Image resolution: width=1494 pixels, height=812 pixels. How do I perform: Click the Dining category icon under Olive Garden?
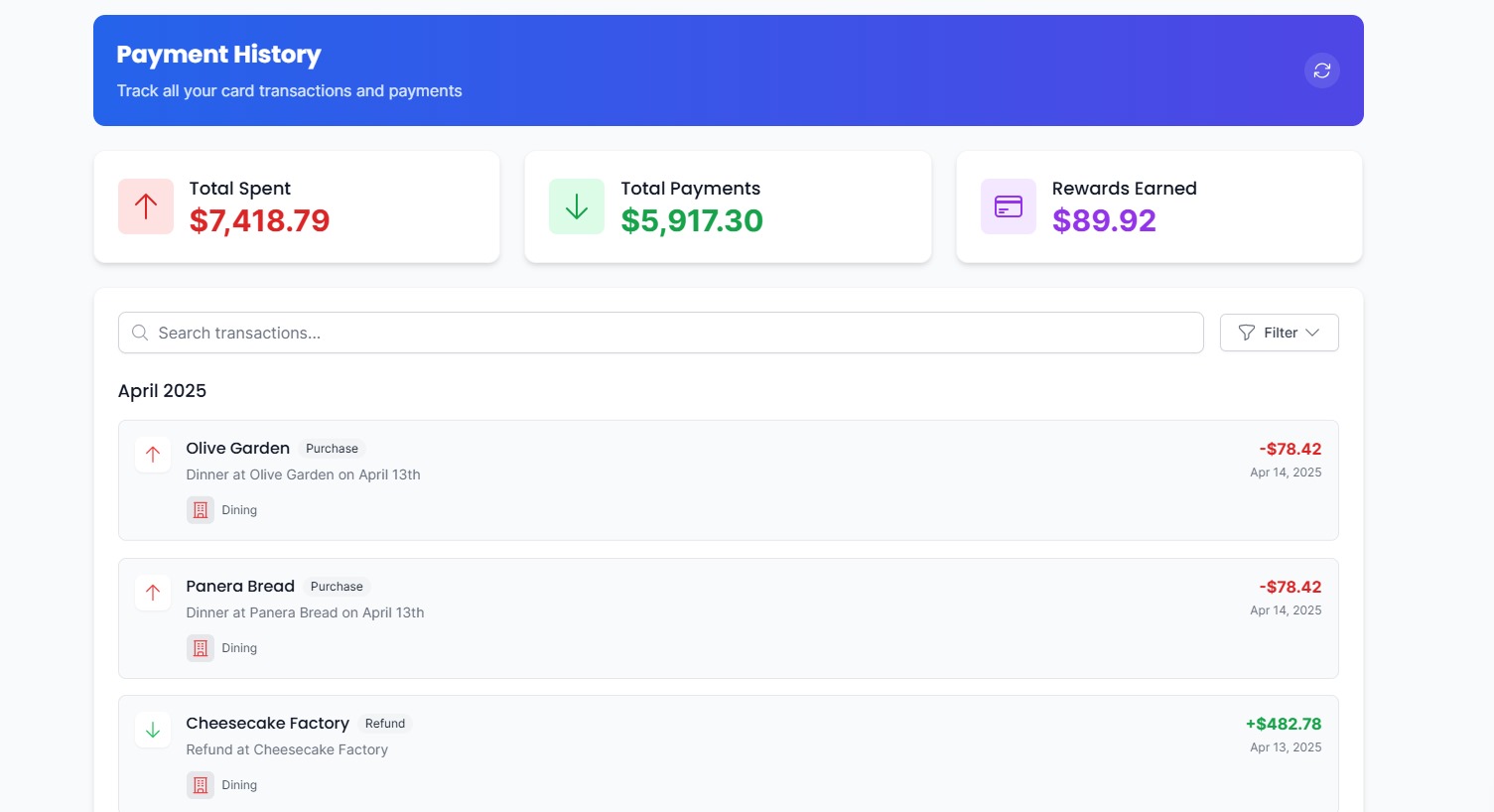click(x=201, y=510)
